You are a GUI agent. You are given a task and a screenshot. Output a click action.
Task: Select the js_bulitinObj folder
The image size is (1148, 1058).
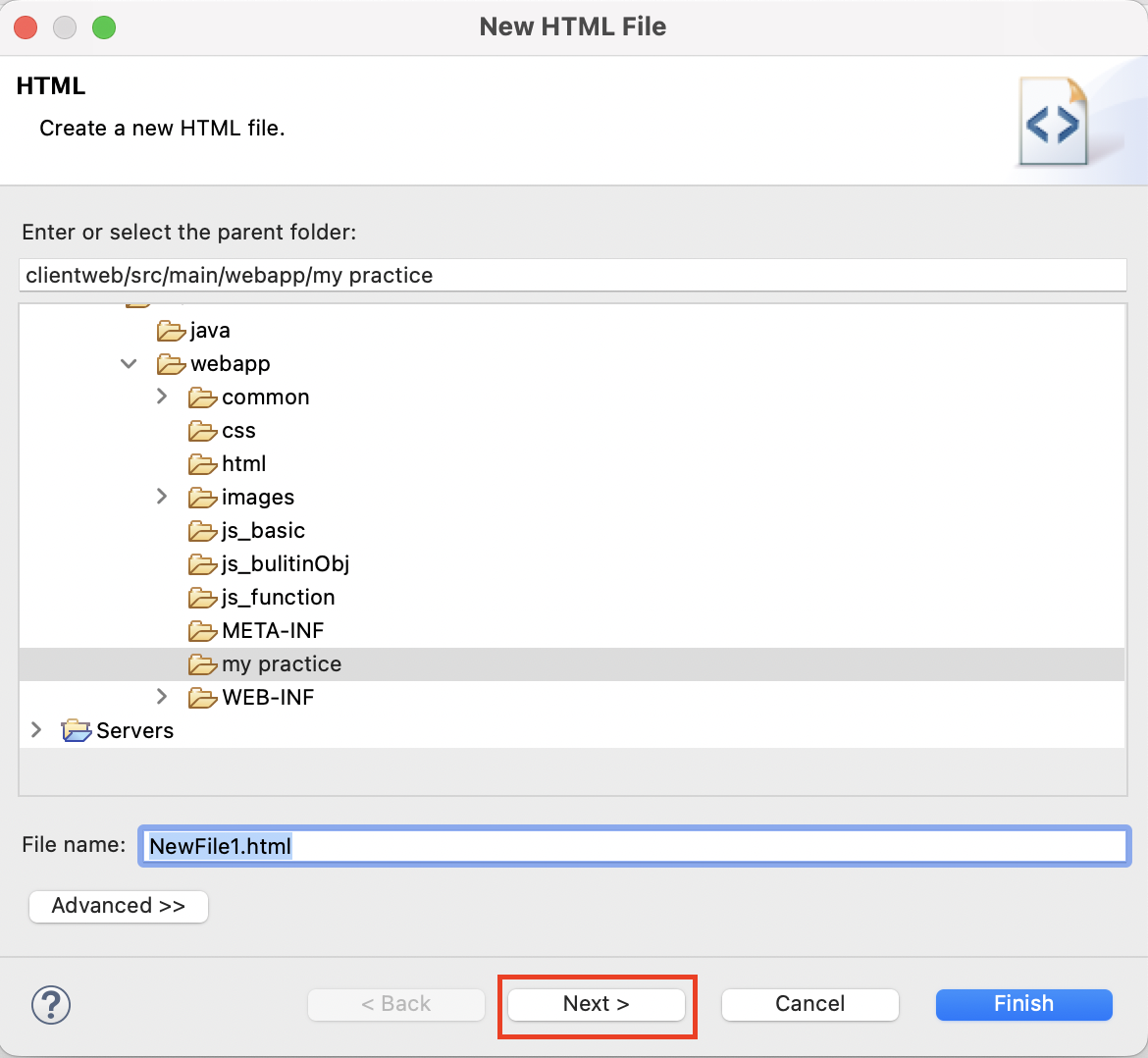[x=285, y=564]
